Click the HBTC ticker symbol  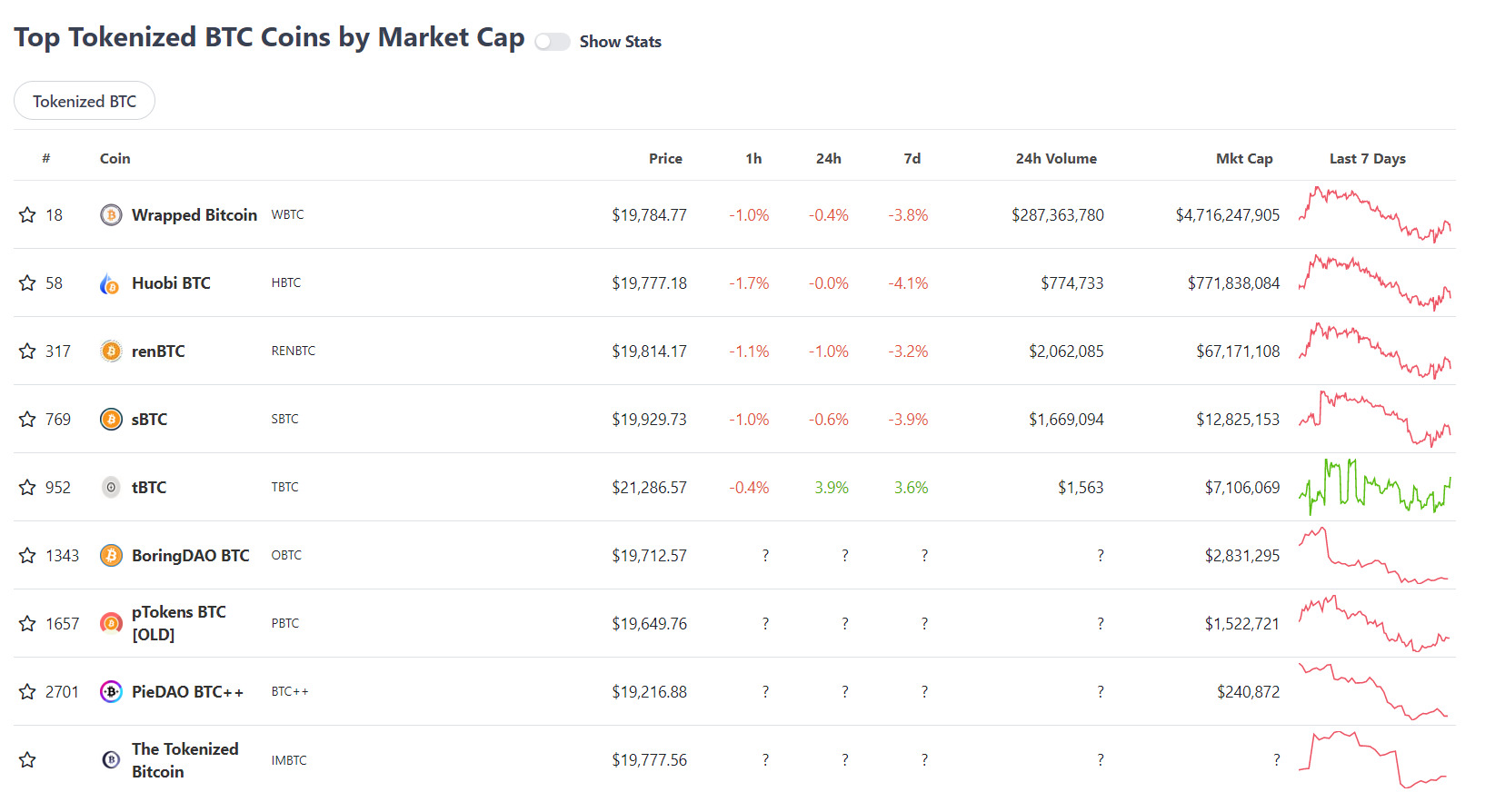[x=285, y=282]
